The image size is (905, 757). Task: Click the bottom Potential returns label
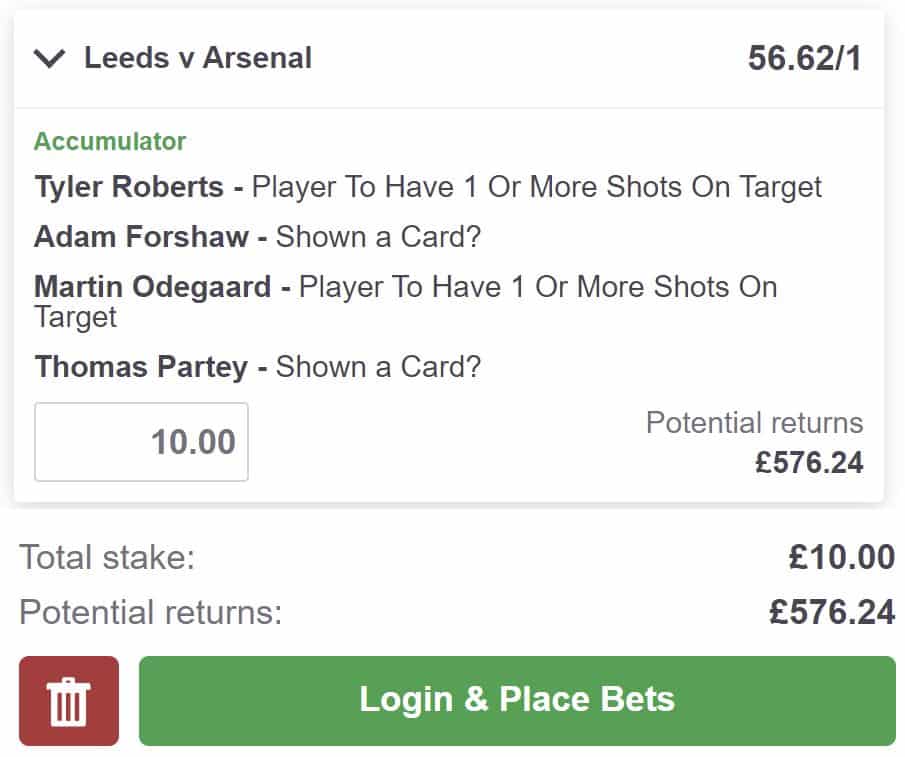151,612
